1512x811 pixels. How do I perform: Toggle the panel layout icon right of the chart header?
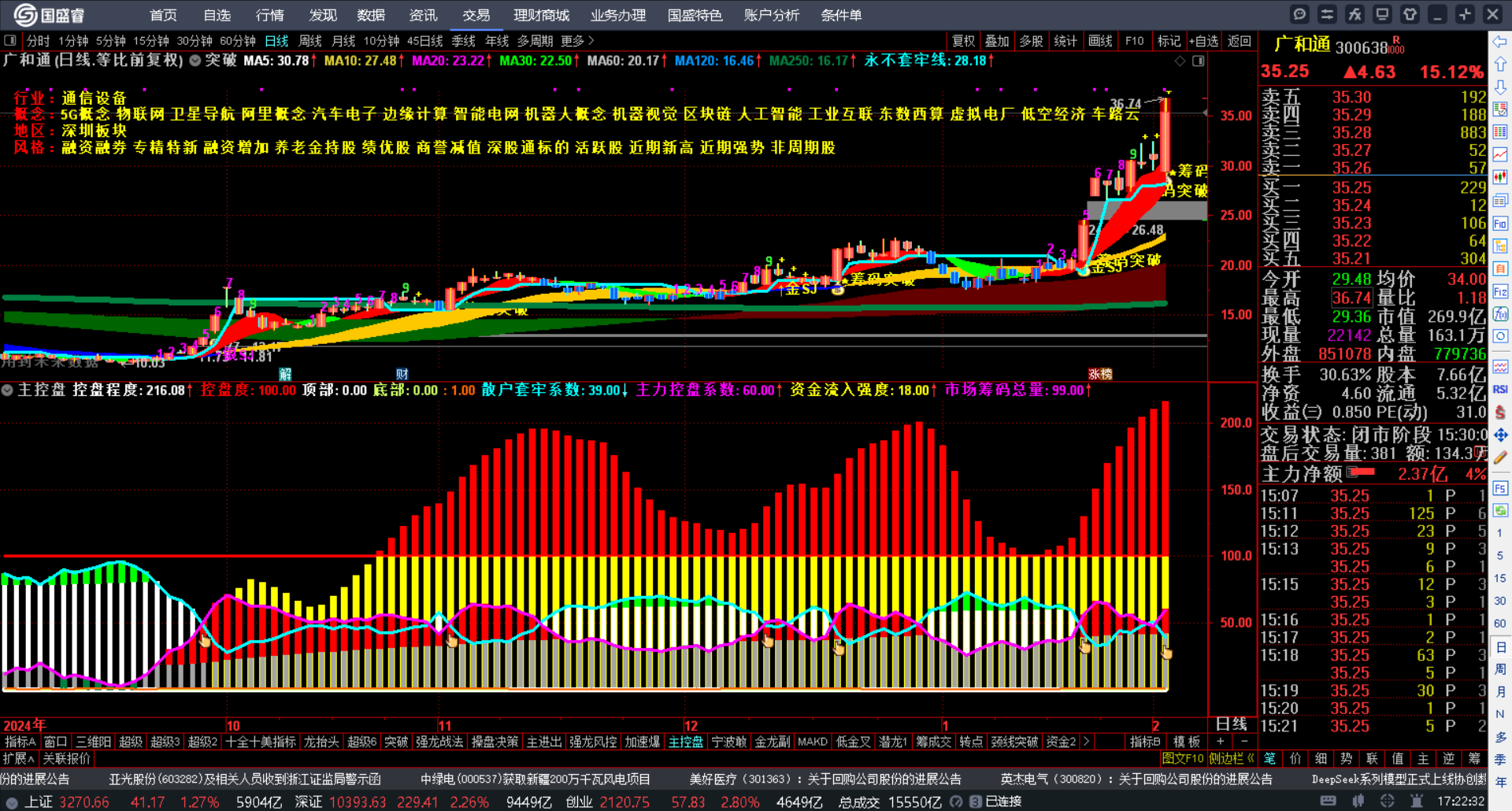coord(1198,61)
